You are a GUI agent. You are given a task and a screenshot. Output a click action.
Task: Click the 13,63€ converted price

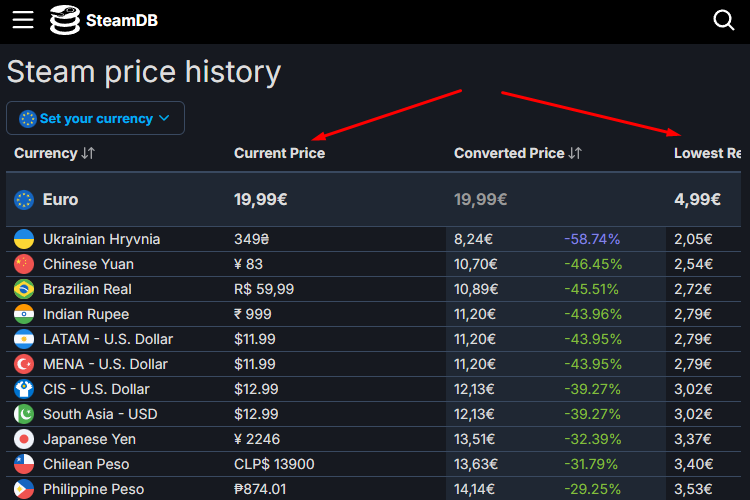pos(476,464)
